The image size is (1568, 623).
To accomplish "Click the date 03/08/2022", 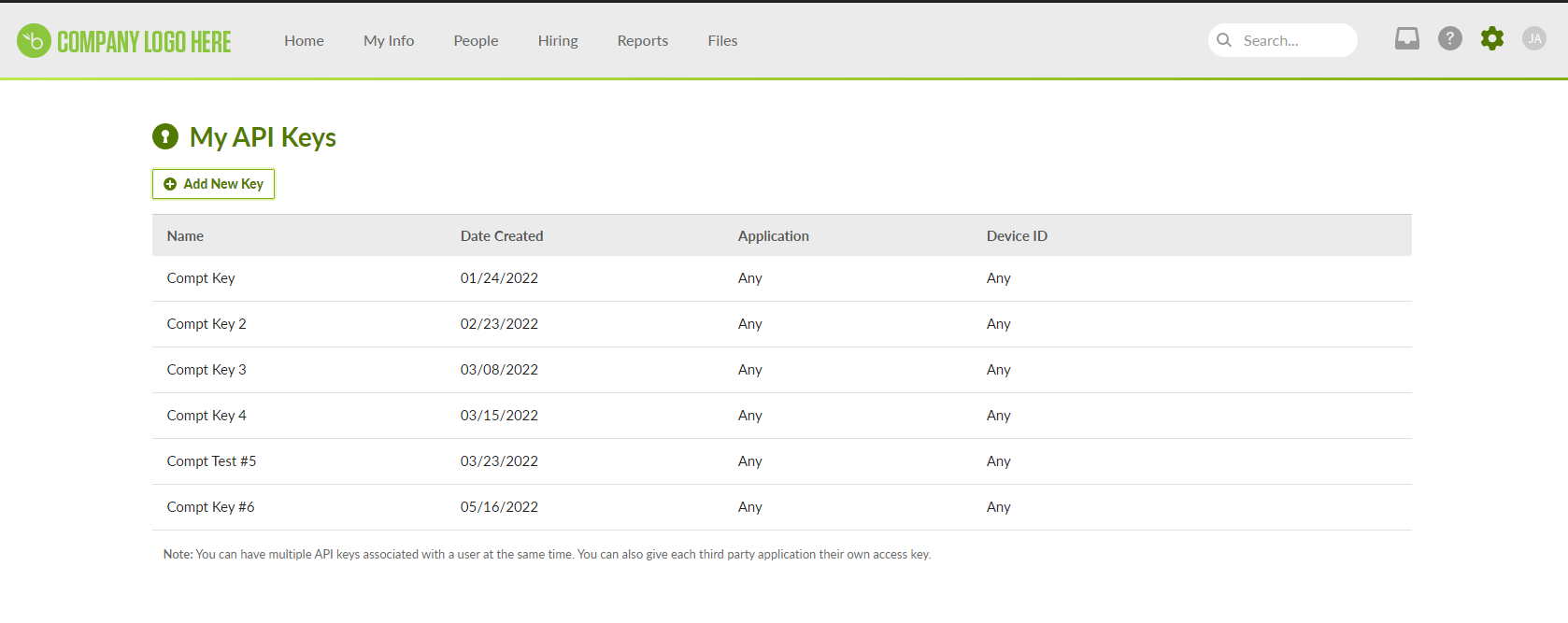I will pyautogui.click(x=499, y=370).
